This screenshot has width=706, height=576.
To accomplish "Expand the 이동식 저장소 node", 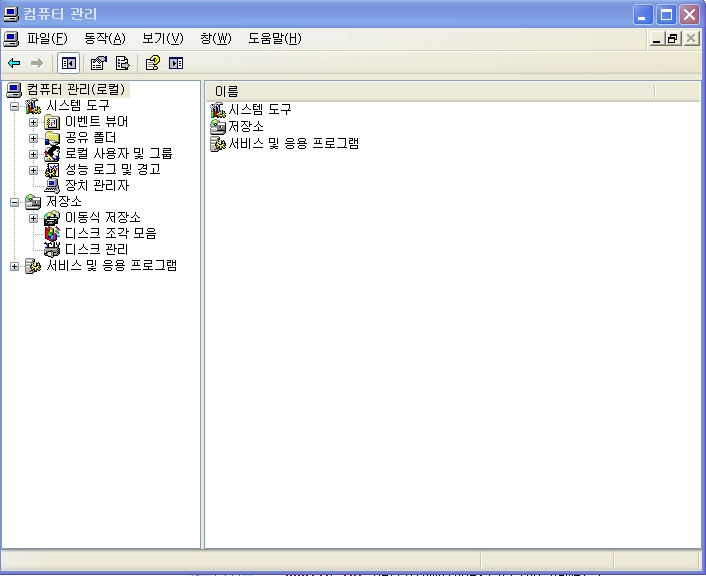I will click(x=33, y=218).
